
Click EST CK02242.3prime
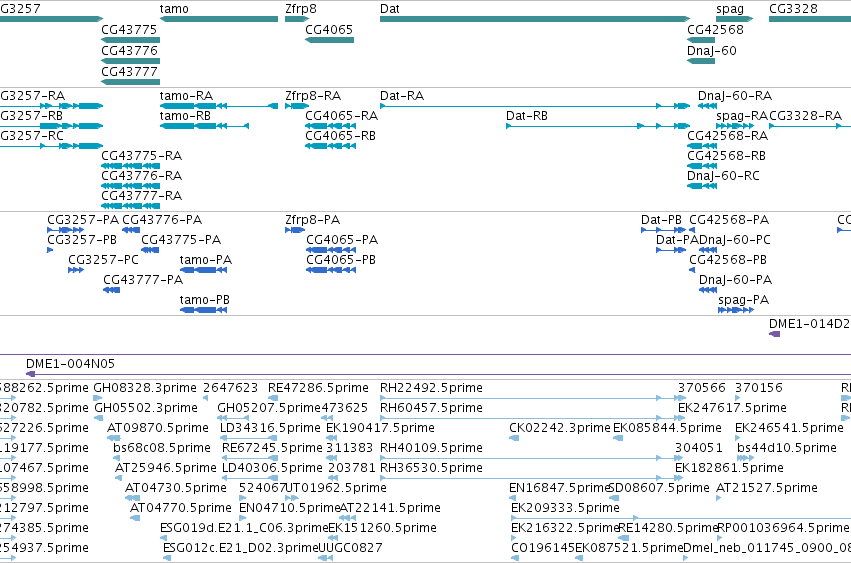coord(560,428)
